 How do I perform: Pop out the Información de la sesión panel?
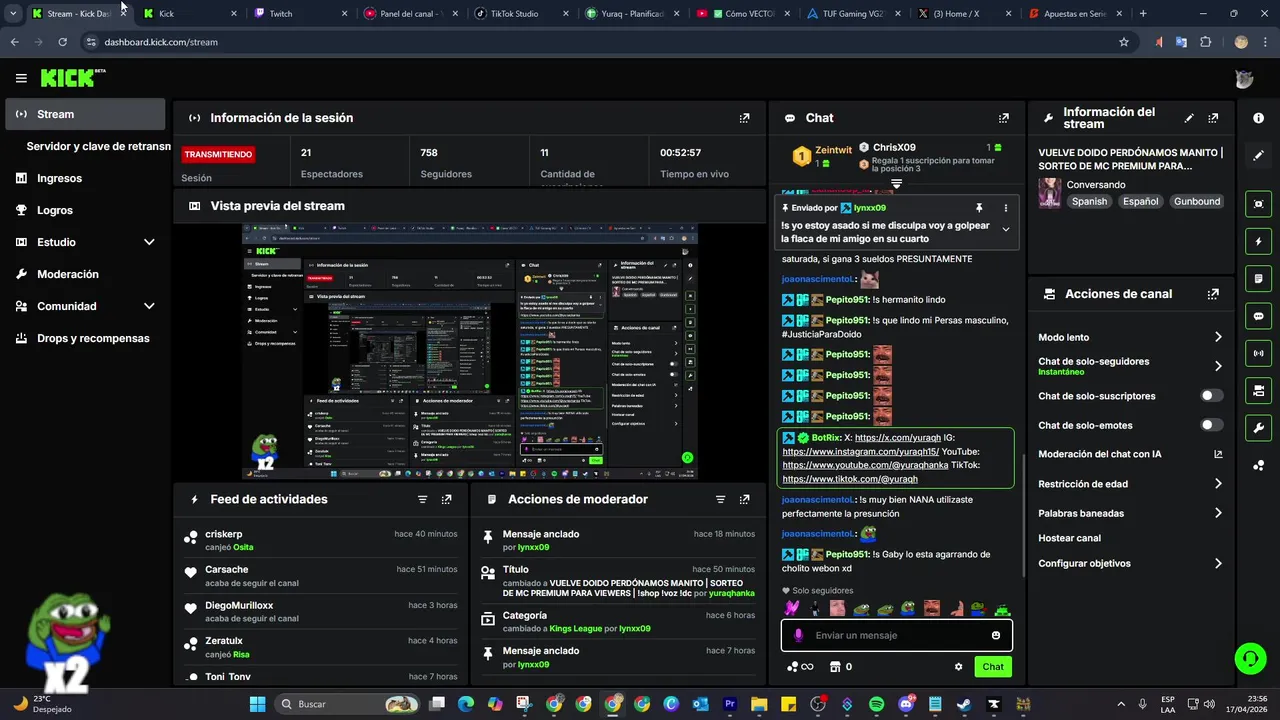pyautogui.click(x=744, y=118)
